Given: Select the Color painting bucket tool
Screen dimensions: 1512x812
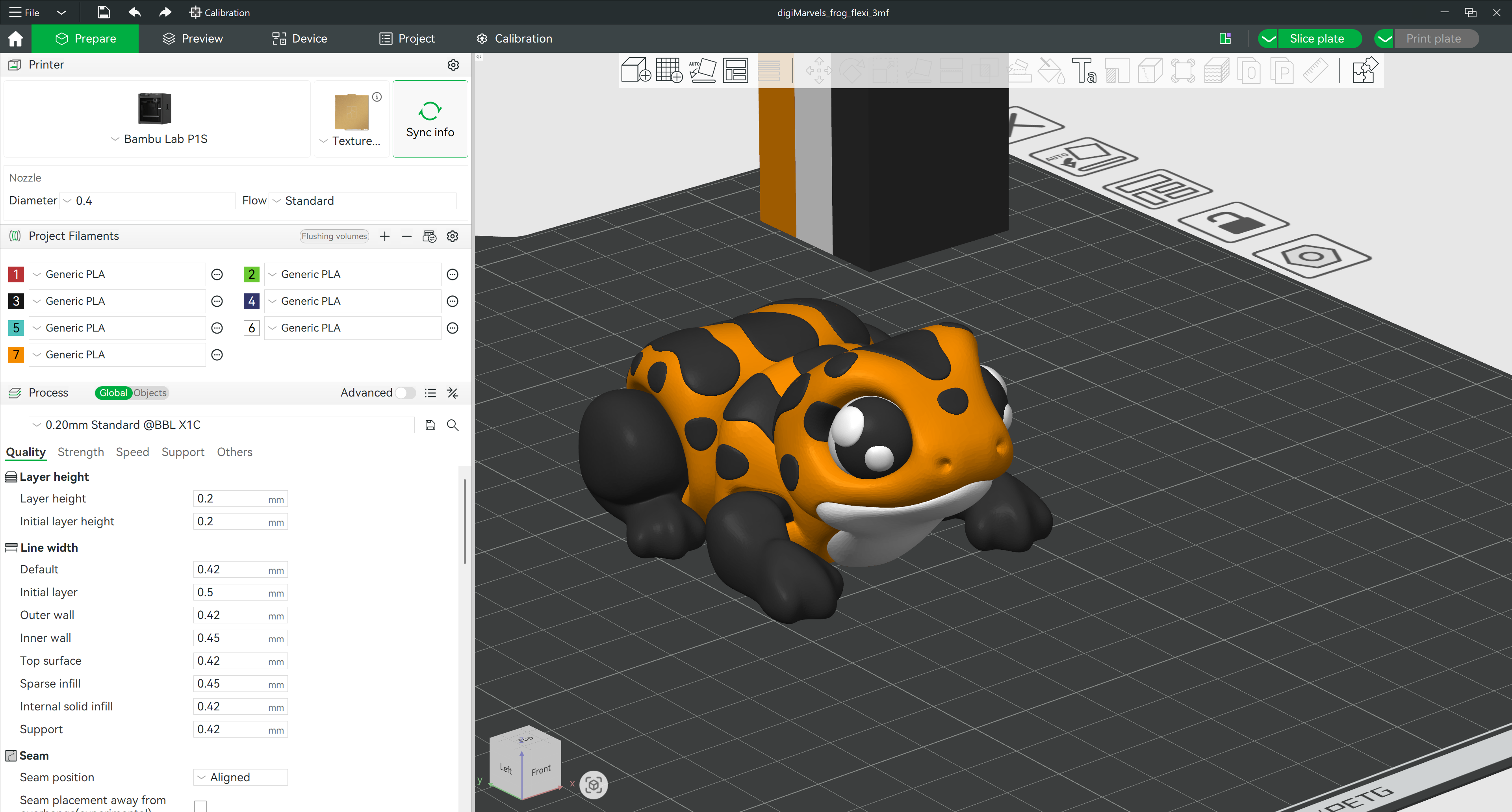Looking at the screenshot, I should [1051, 70].
